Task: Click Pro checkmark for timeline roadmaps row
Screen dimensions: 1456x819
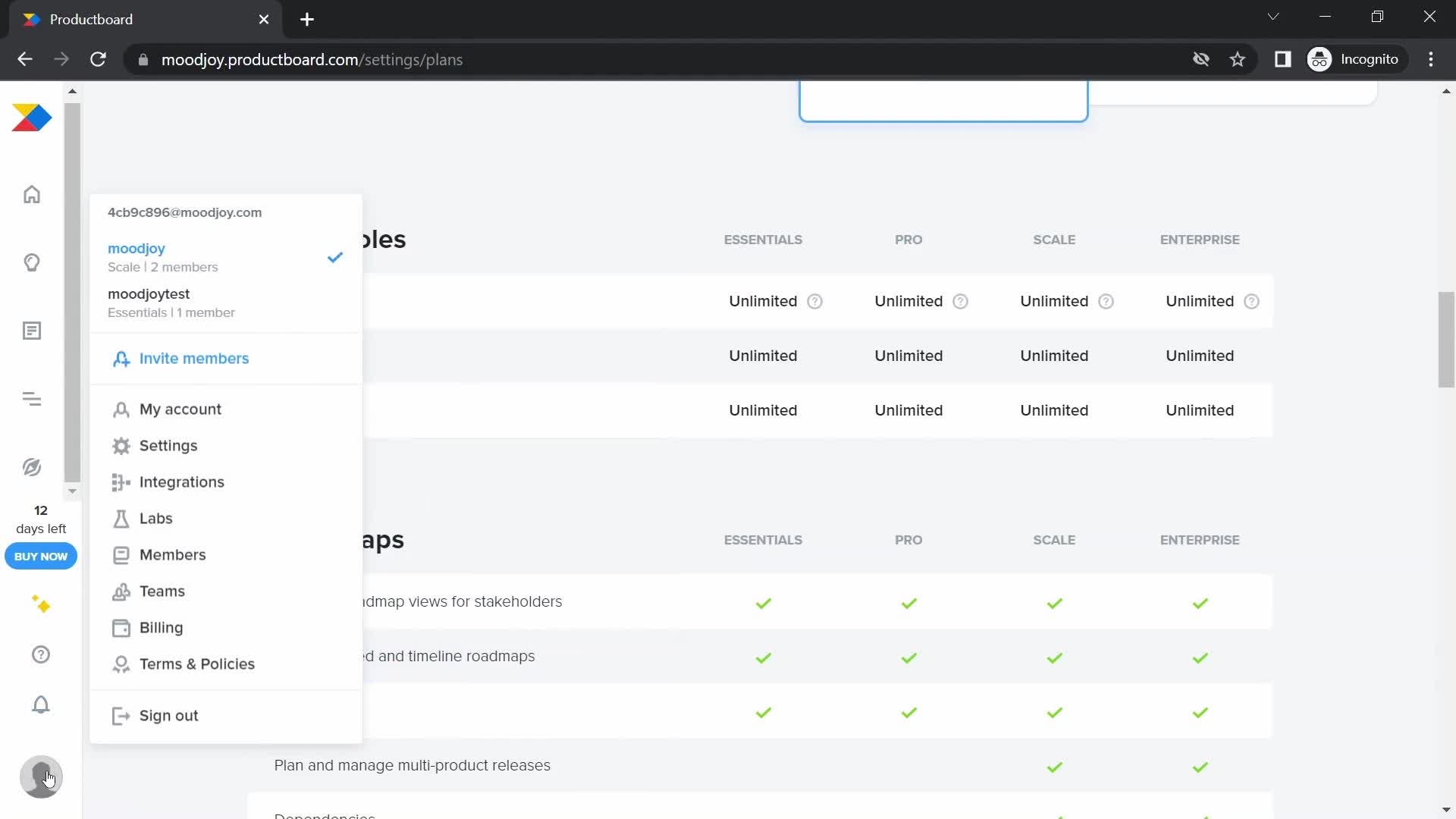Action: coord(909,658)
